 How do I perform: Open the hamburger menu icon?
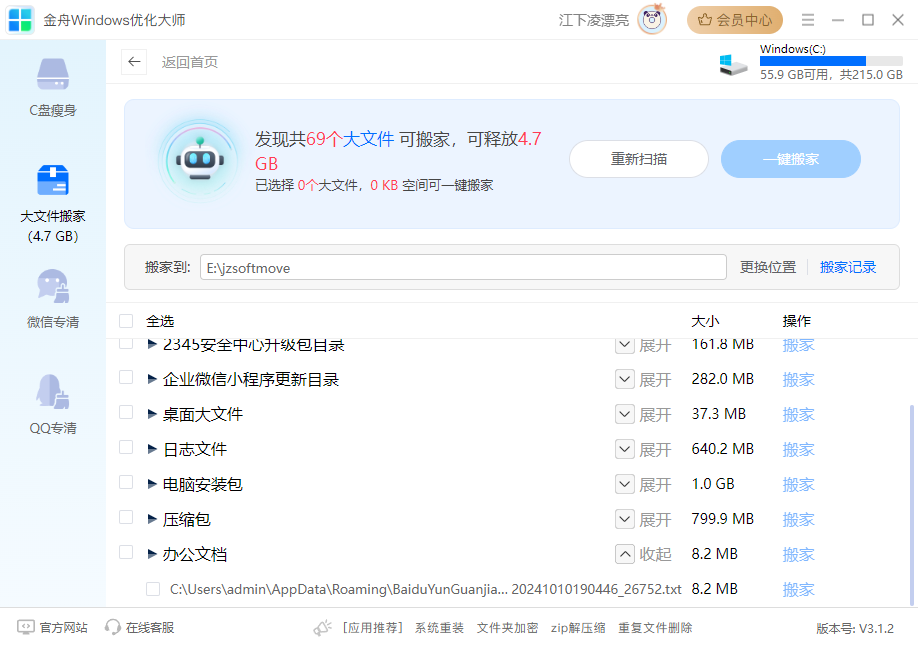[x=808, y=20]
